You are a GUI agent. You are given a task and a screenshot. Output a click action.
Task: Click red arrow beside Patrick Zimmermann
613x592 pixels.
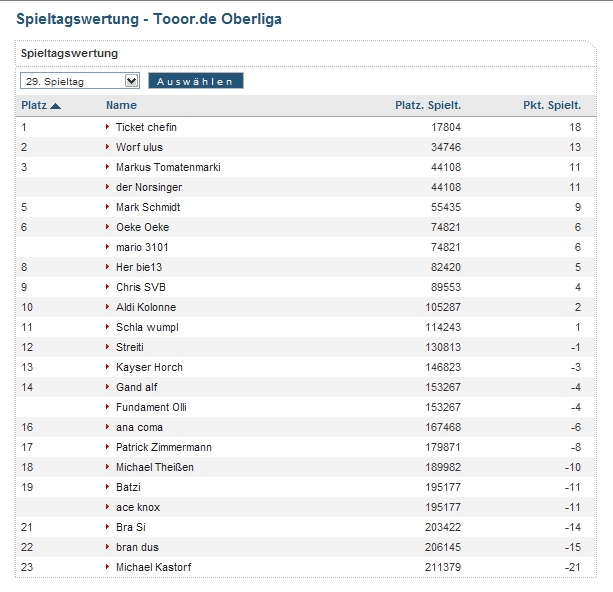[x=108, y=447]
